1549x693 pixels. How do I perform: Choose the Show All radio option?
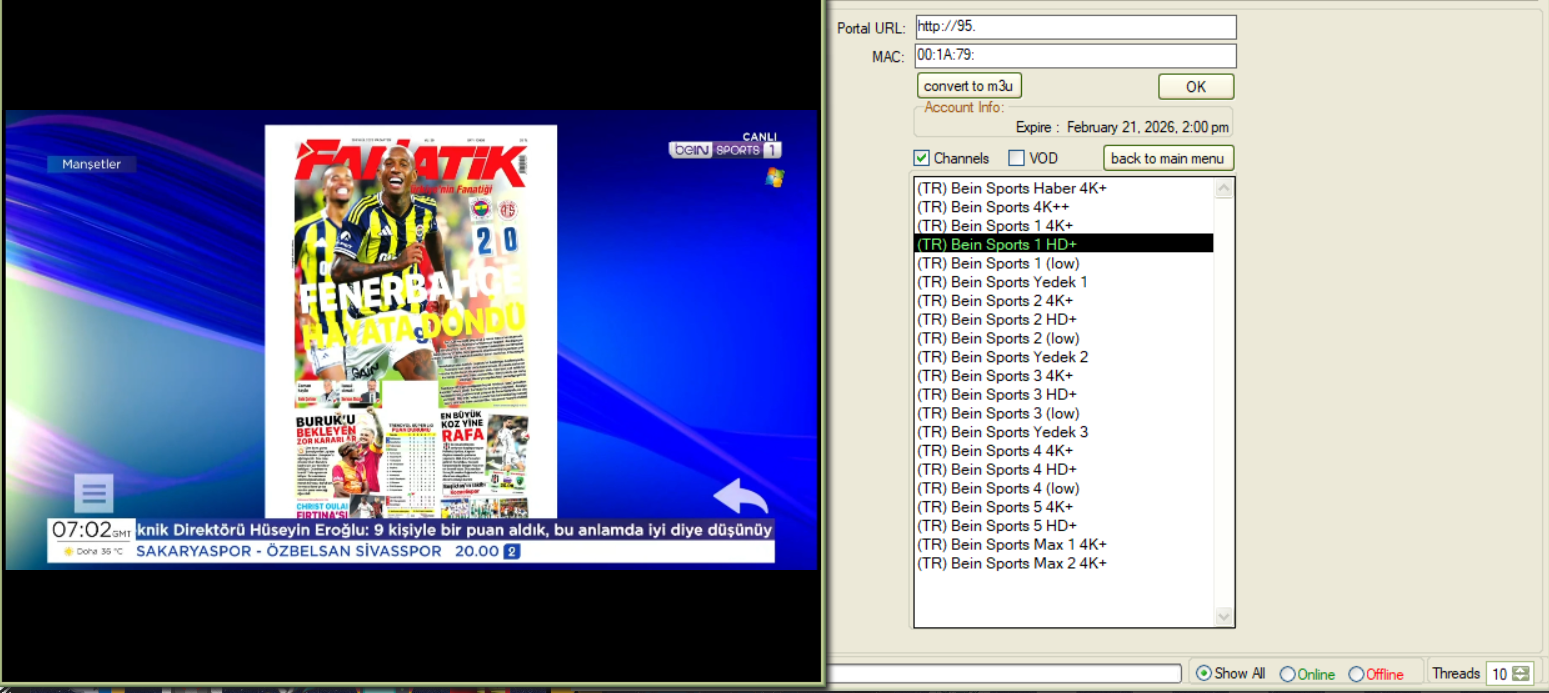tap(1203, 673)
